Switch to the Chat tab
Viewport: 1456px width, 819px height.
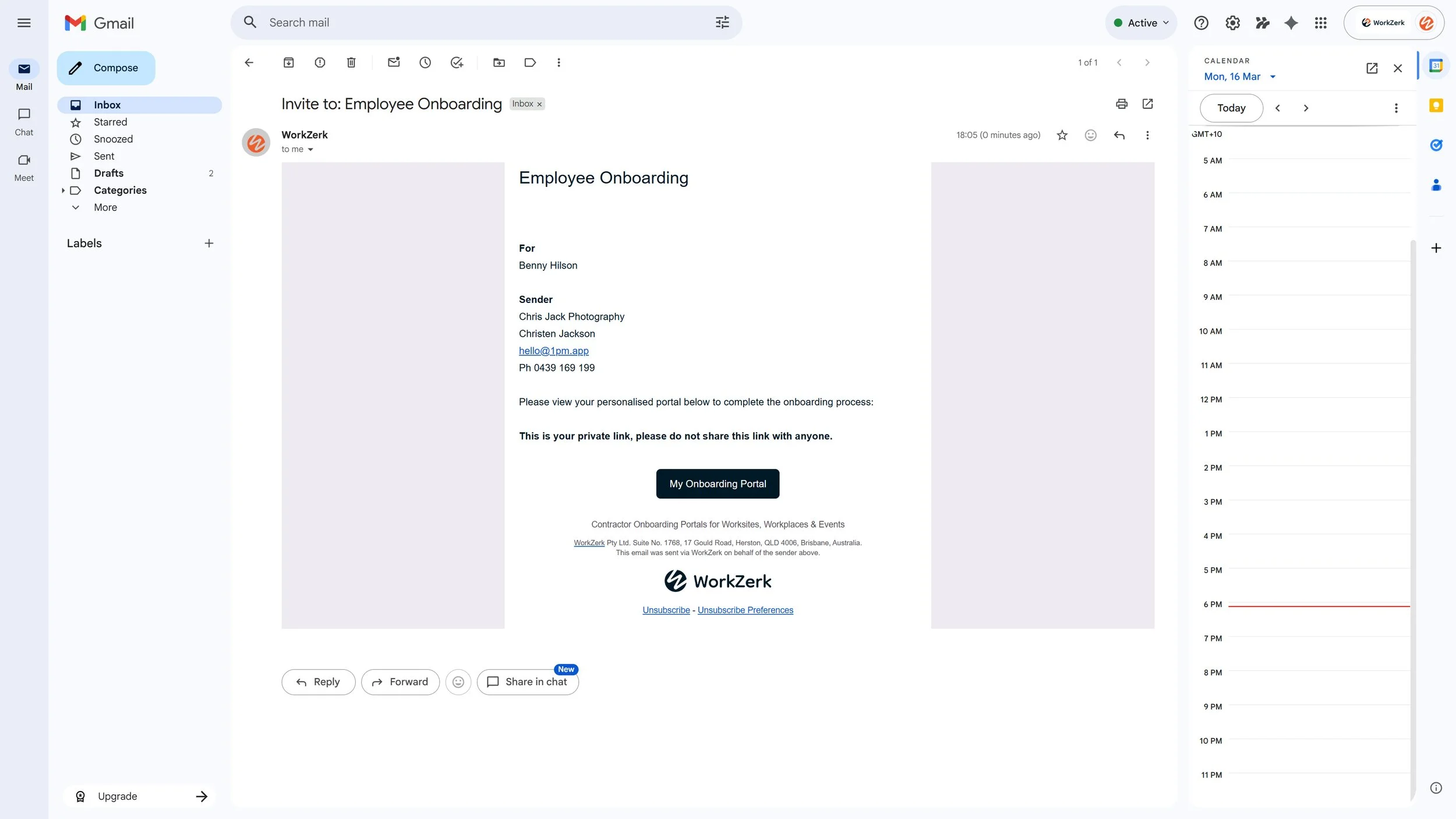(x=24, y=121)
